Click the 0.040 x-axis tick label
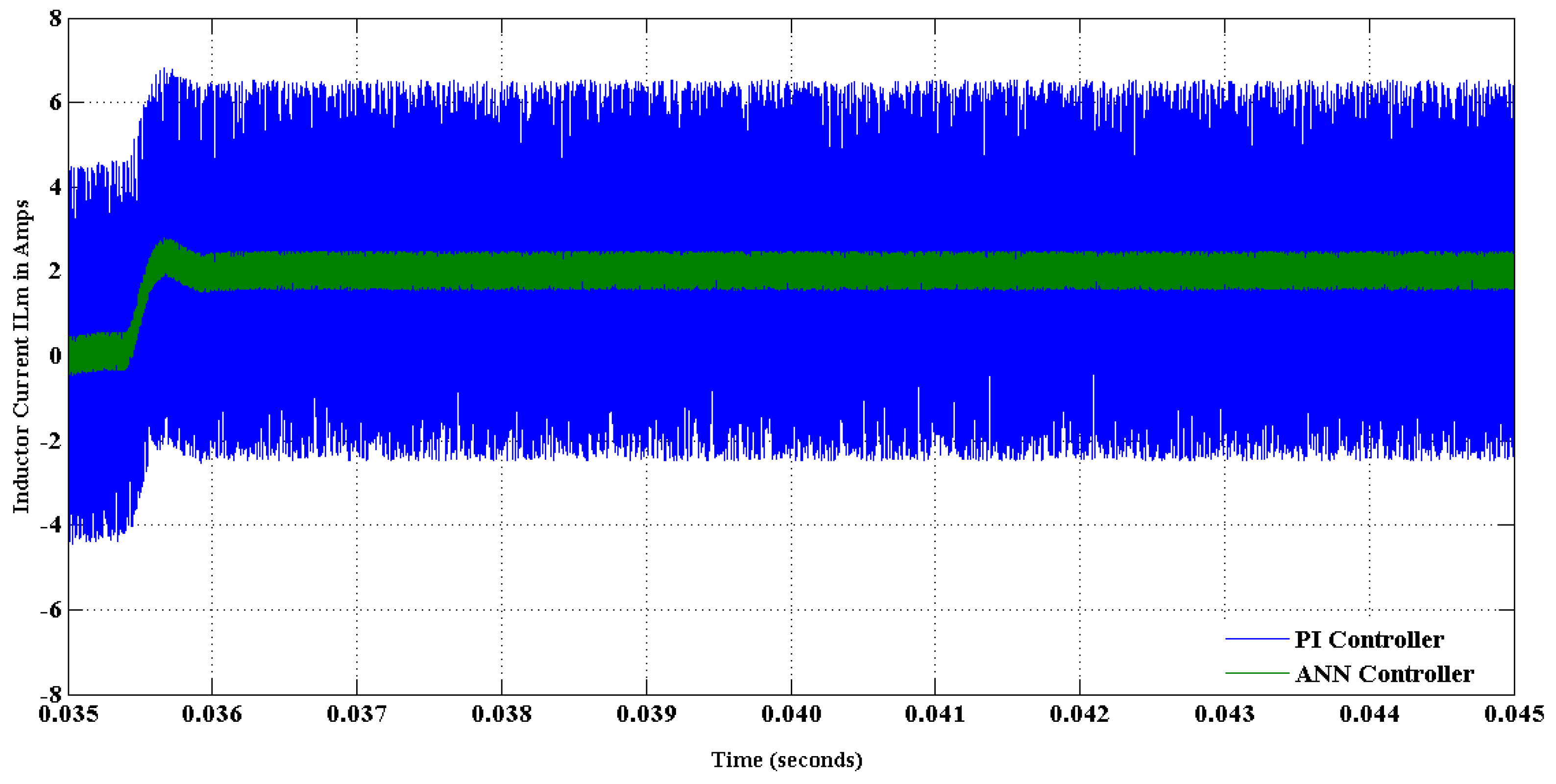 point(791,714)
